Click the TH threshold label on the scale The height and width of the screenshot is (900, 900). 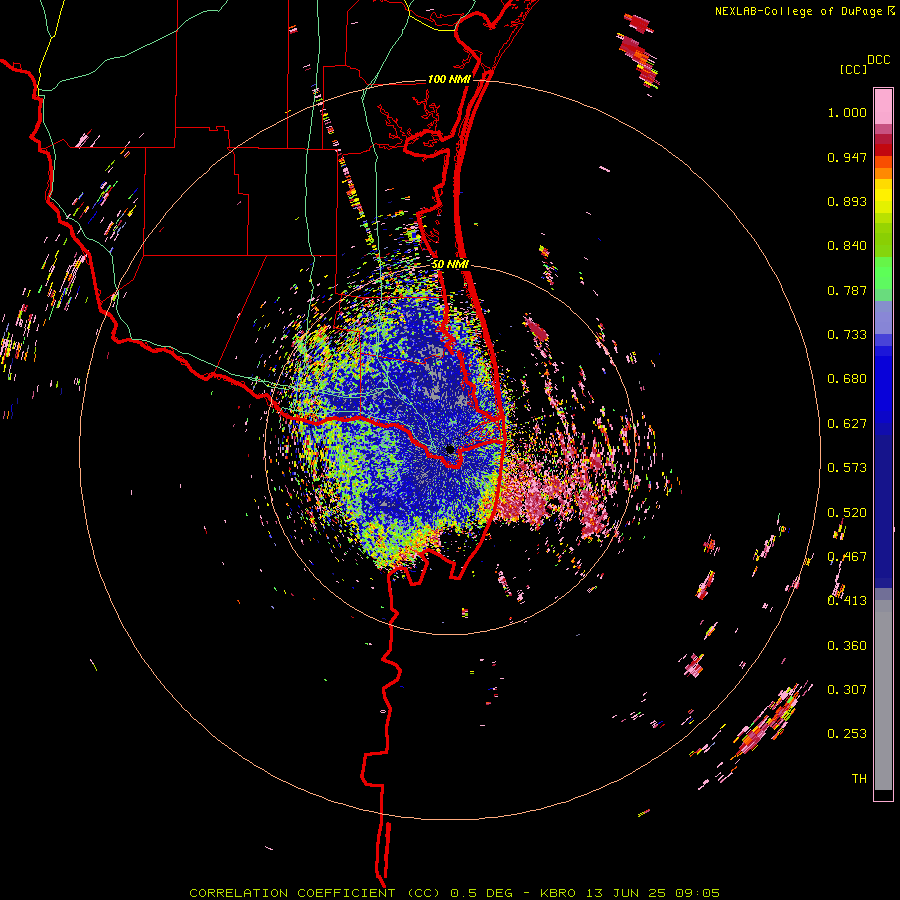tap(859, 779)
